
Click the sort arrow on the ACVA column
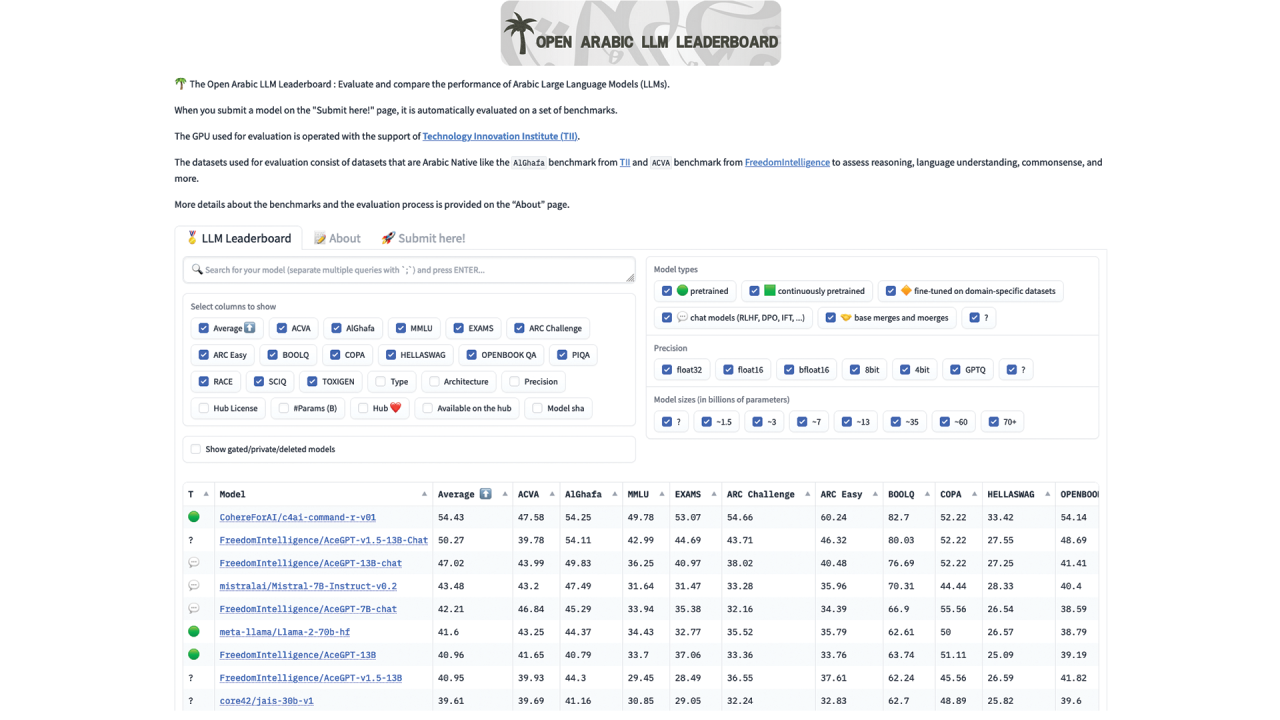point(552,494)
